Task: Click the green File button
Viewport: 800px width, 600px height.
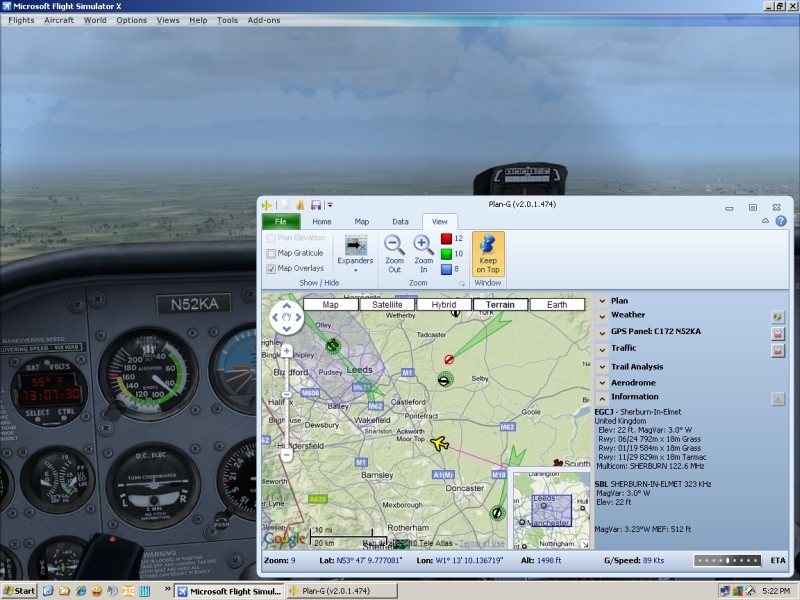Action: [281, 222]
